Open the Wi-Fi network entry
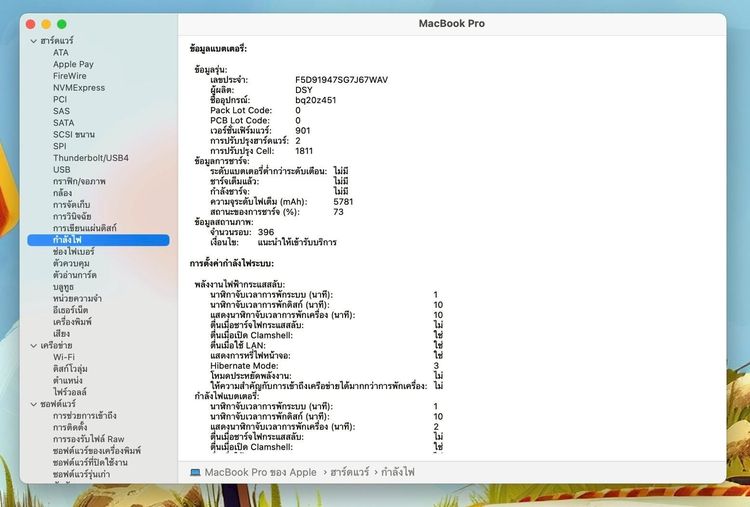 (x=64, y=357)
